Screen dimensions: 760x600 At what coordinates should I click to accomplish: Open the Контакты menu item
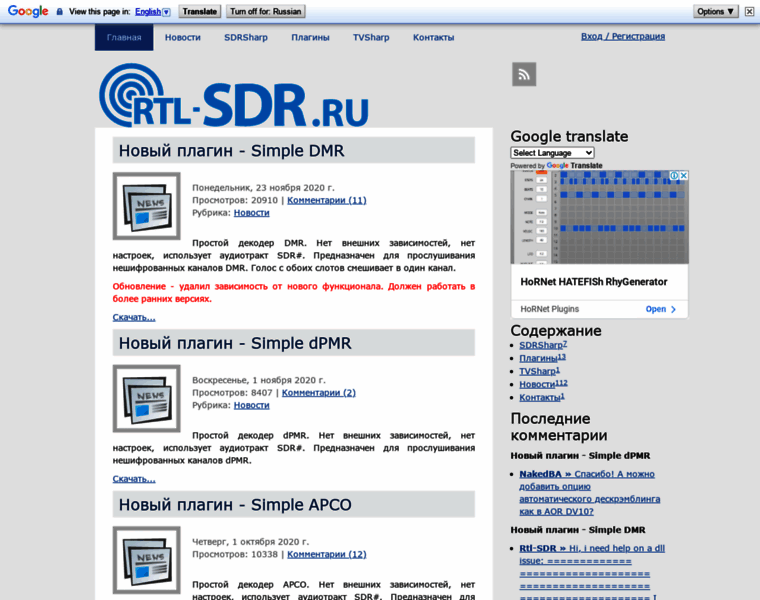[433, 37]
